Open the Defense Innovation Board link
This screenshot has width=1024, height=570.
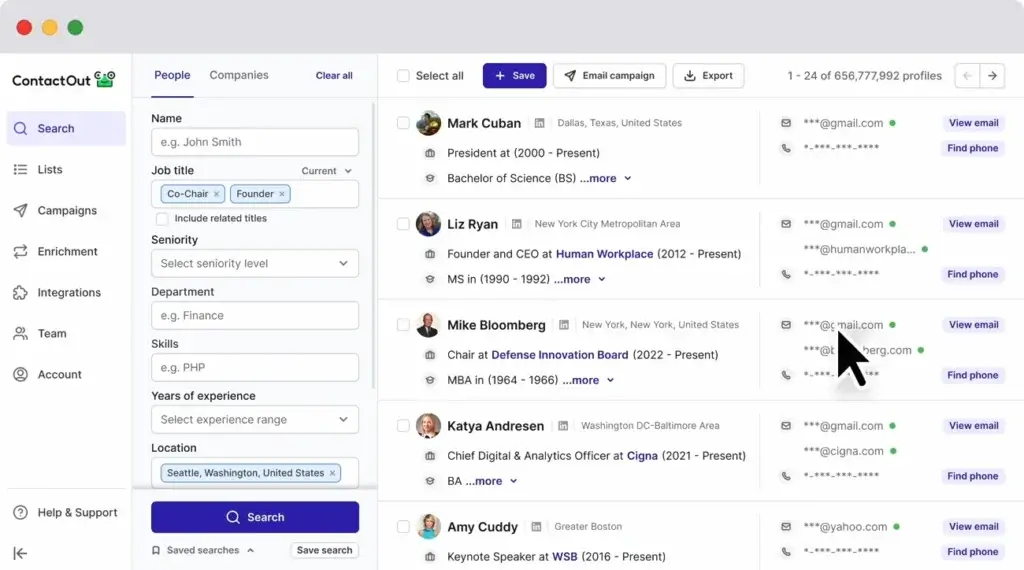click(560, 355)
